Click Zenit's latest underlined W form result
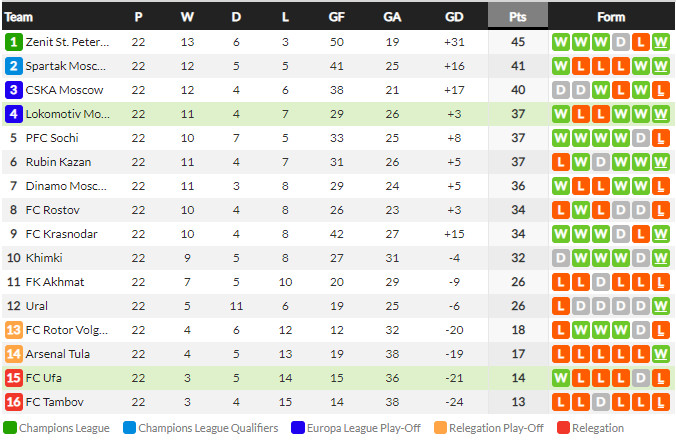Screen dimensions: 676x447 tap(661, 42)
